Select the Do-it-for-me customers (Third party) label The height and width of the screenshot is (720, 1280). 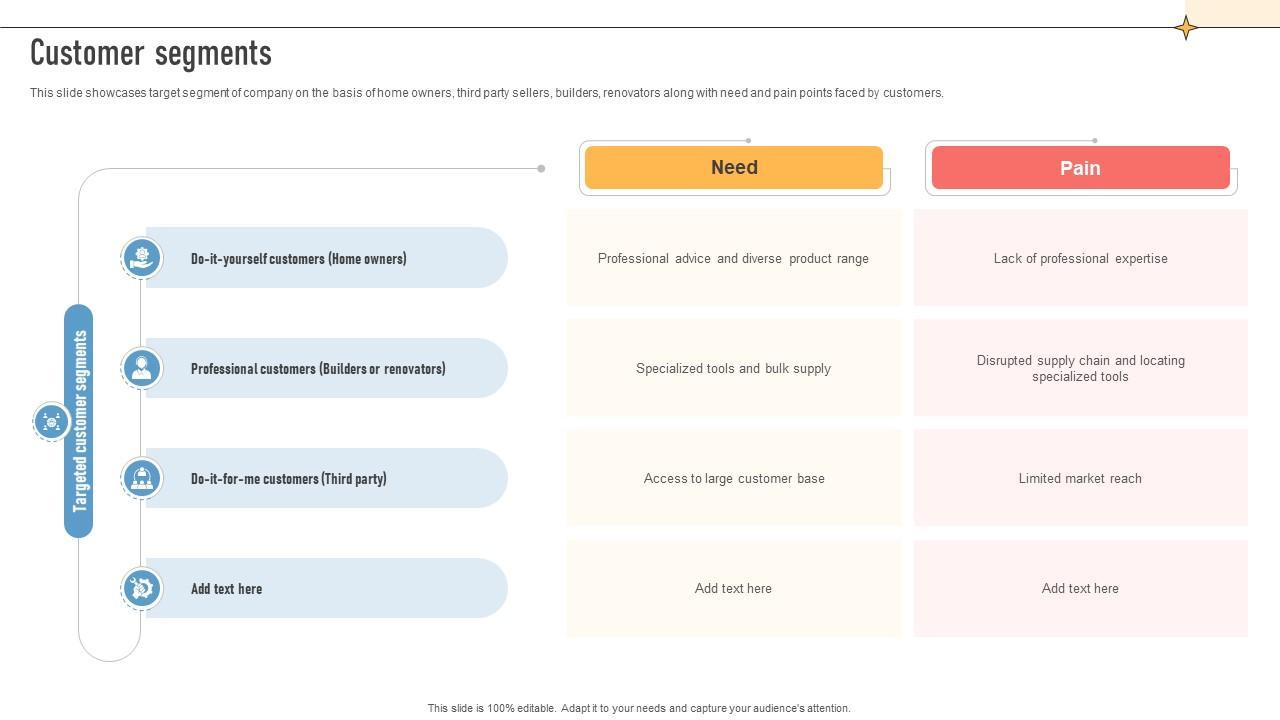tap(288, 479)
